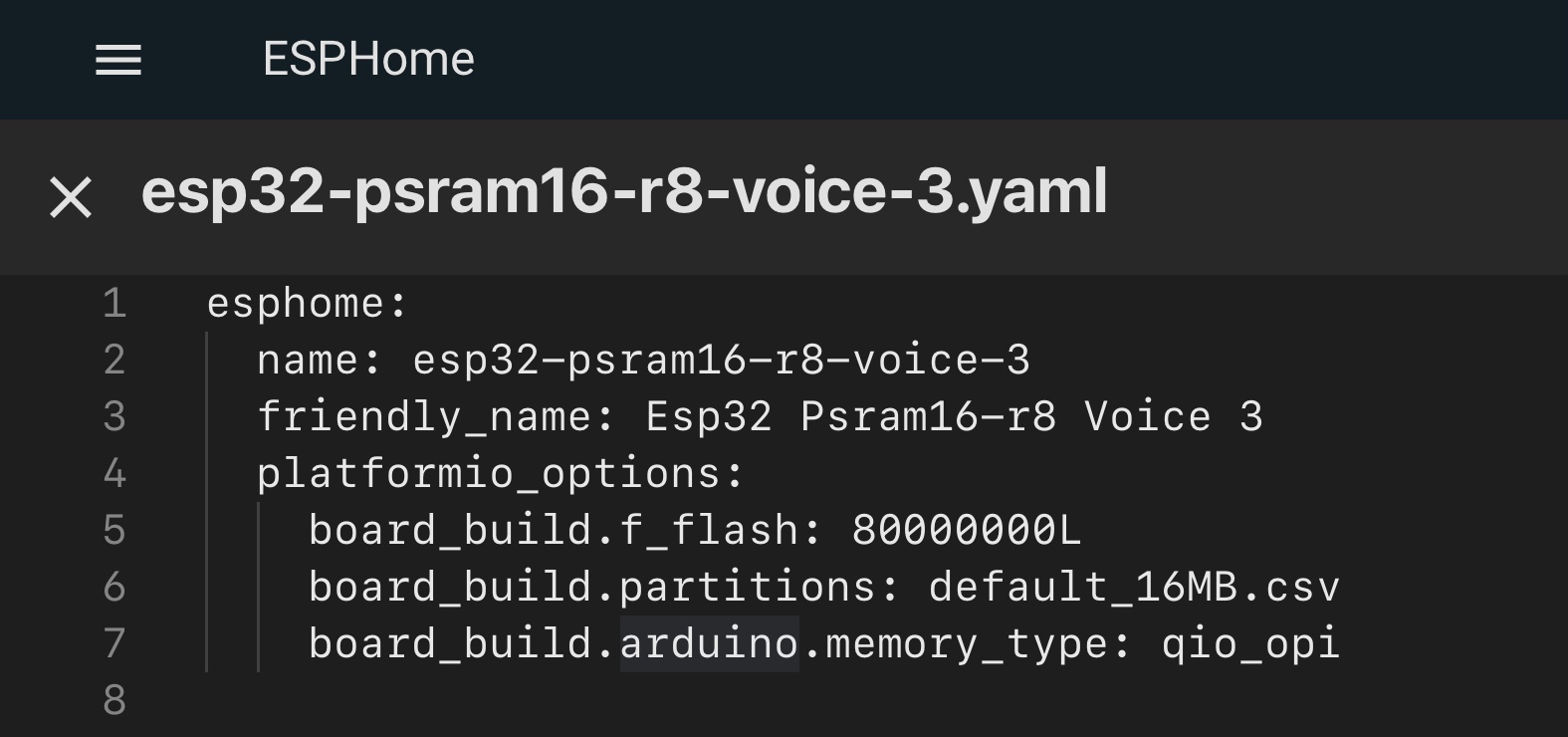This screenshot has height=737, width=1568.
Task: Click the default_16MB.csv partitions value
Action: coord(1135,587)
